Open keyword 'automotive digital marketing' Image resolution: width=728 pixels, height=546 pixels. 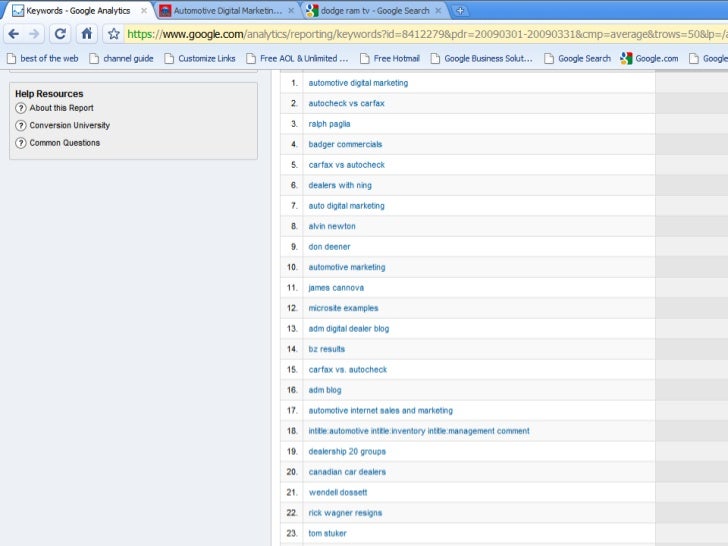pos(358,83)
